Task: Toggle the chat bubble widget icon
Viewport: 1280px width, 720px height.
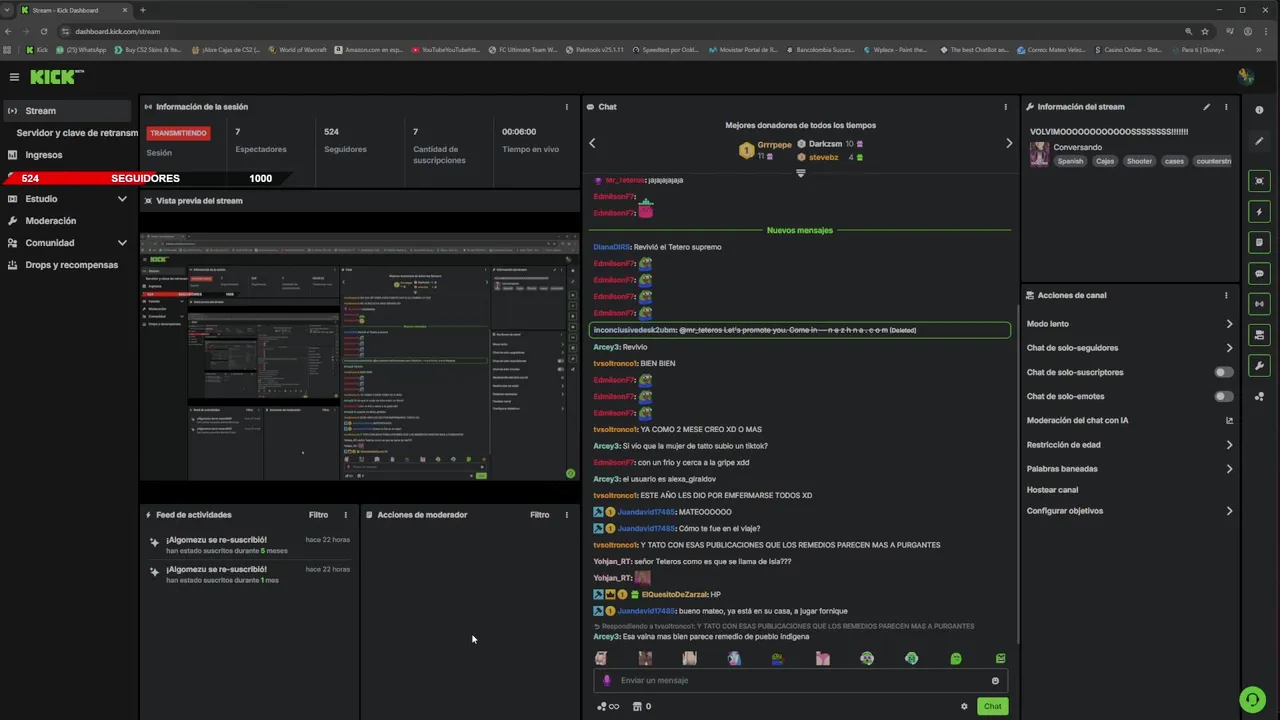Action: point(1259,273)
